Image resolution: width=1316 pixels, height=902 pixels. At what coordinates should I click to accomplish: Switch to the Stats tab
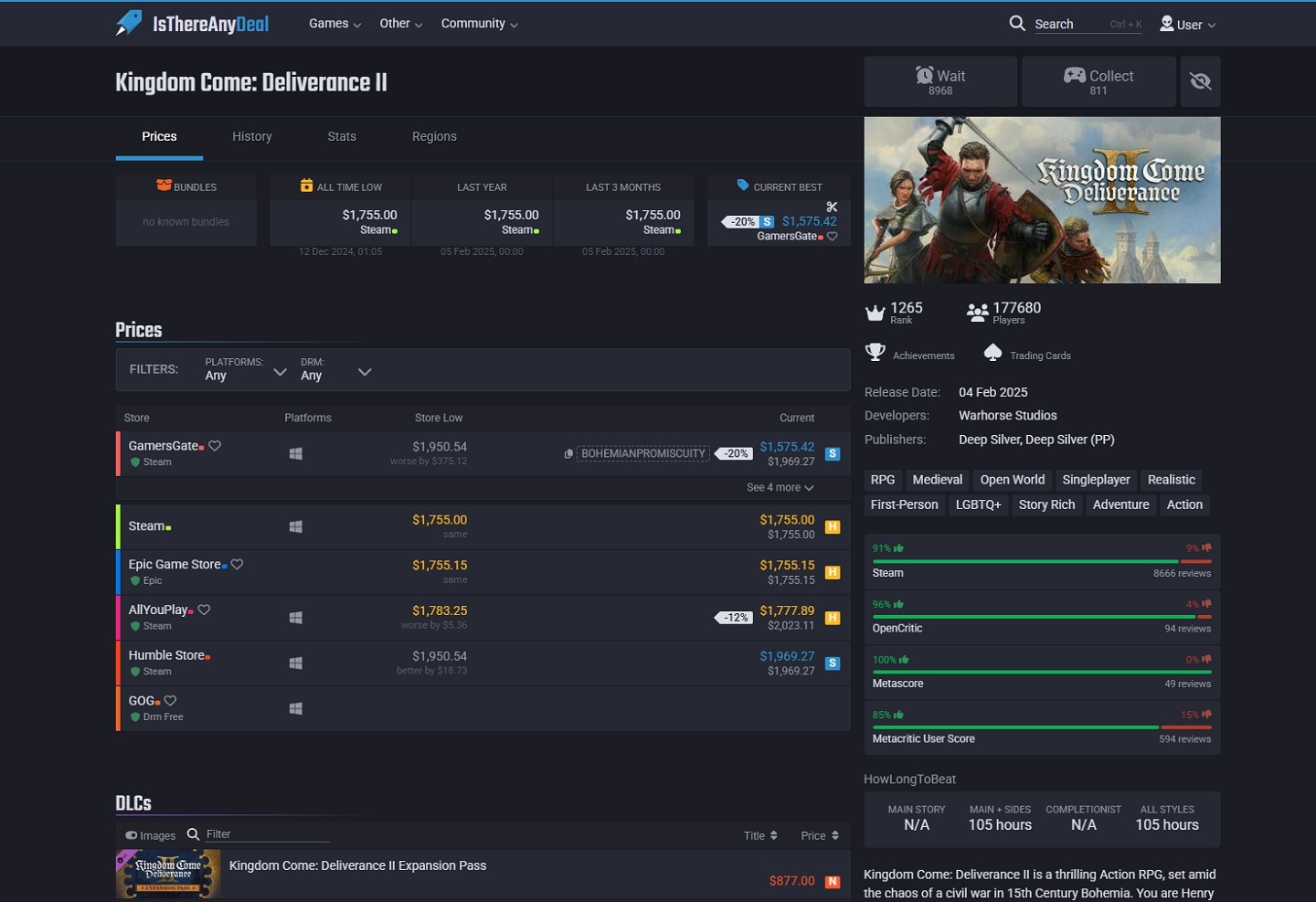(x=342, y=137)
